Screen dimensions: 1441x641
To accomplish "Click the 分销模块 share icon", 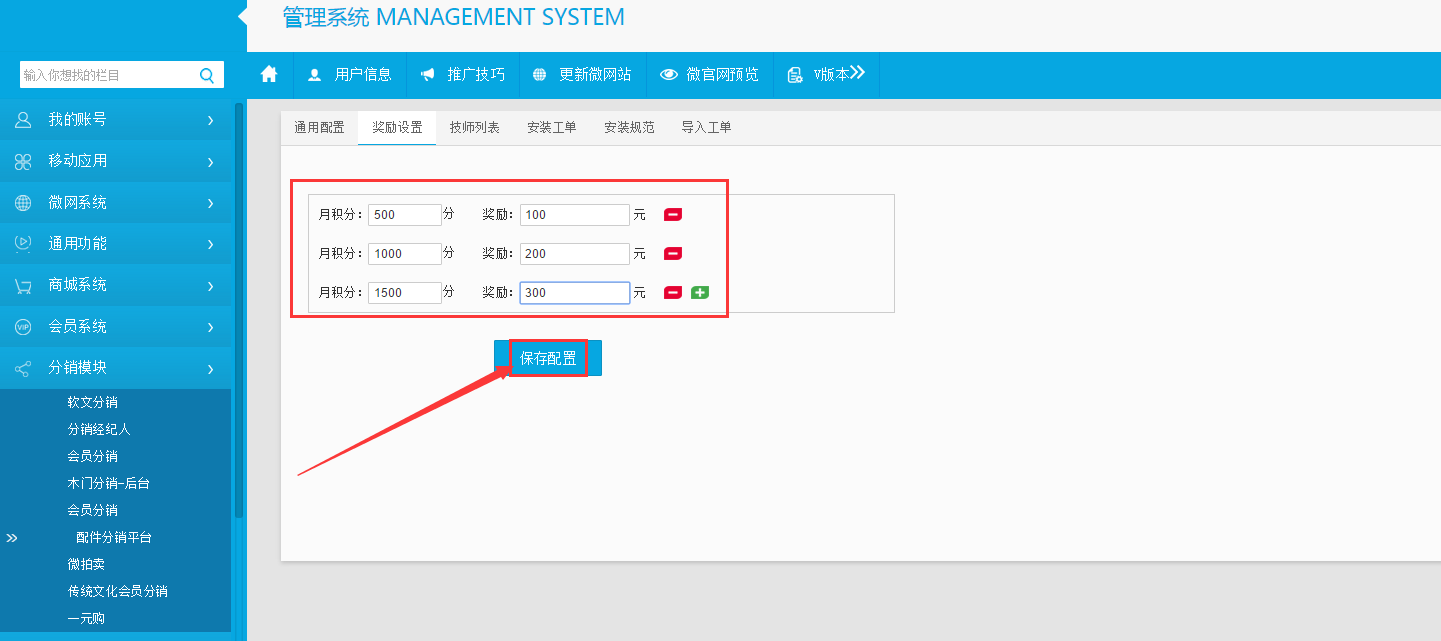I will coord(23,369).
